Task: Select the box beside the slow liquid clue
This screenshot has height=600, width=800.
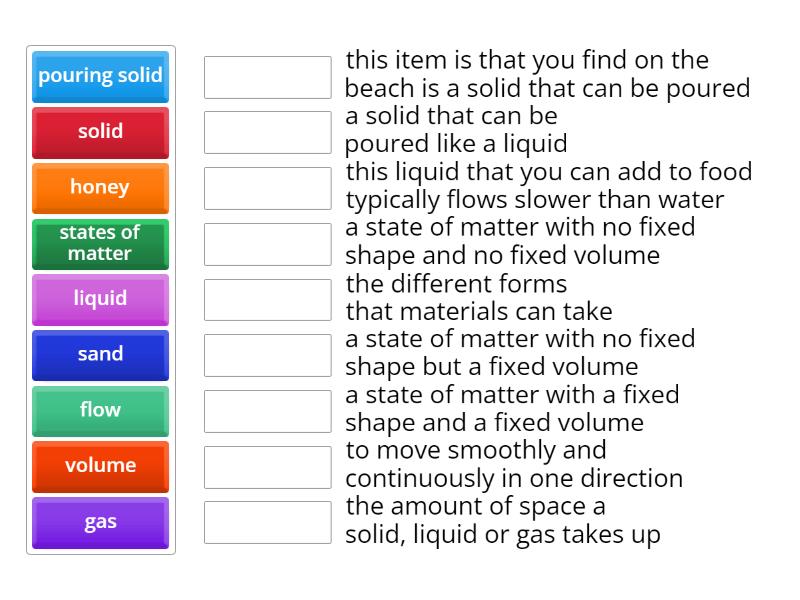Action: (266, 188)
